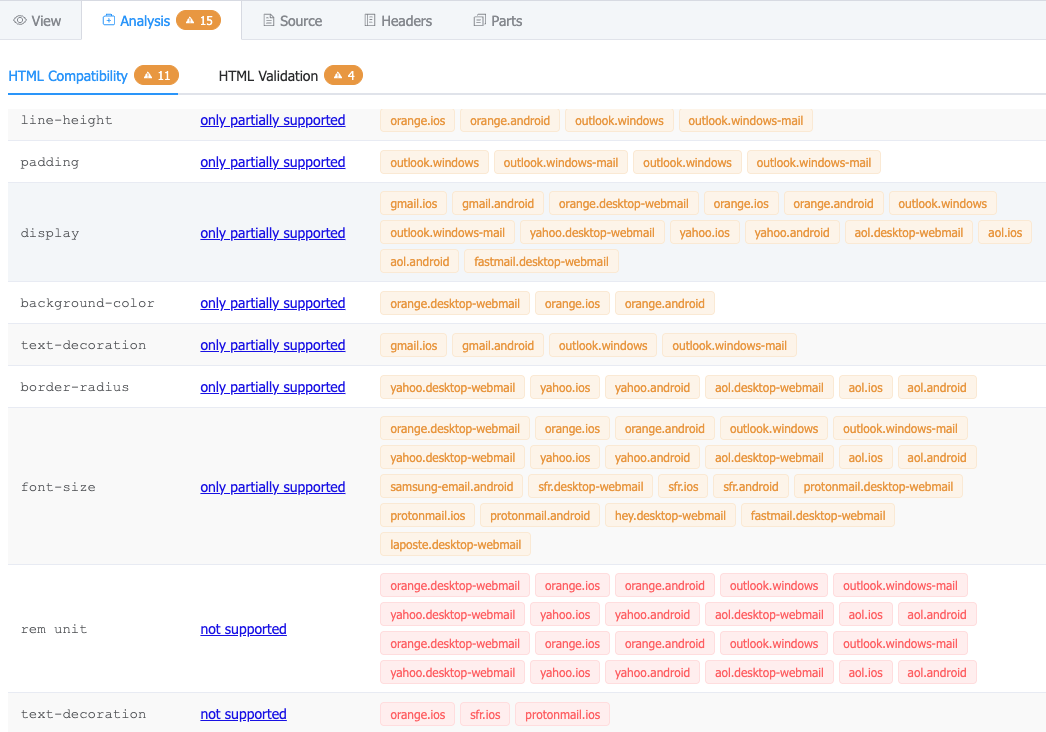This screenshot has width=1046, height=732.
Task: Click aol.desktop-webmail tag in border-radius row
Action: pyautogui.click(x=769, y=388)
